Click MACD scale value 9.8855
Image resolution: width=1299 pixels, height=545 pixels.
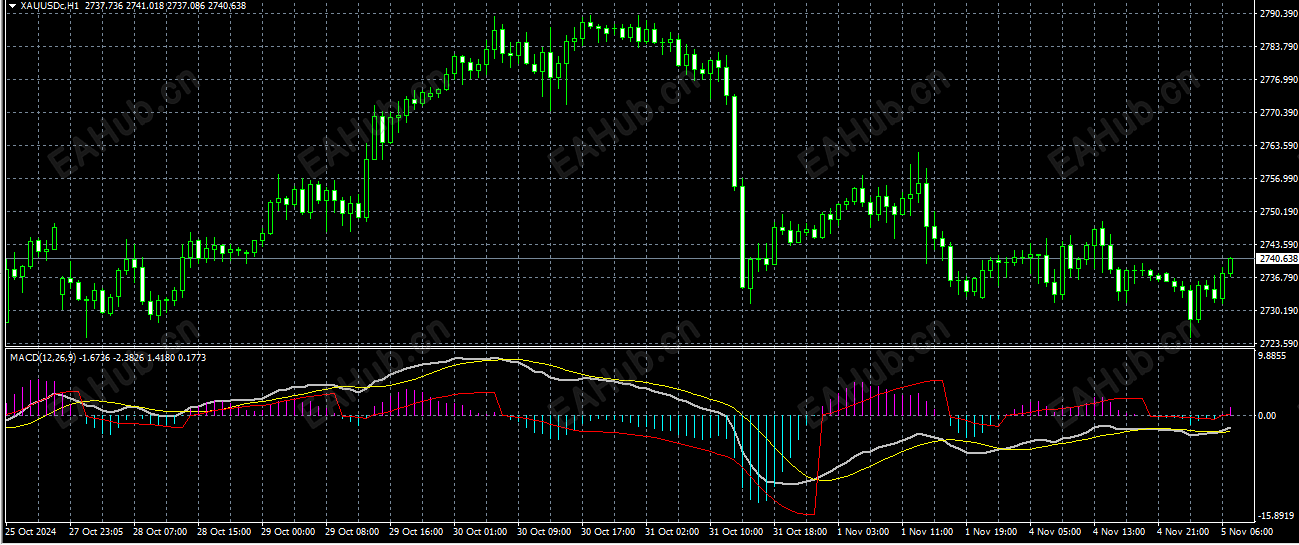(x=1273, y=355)
